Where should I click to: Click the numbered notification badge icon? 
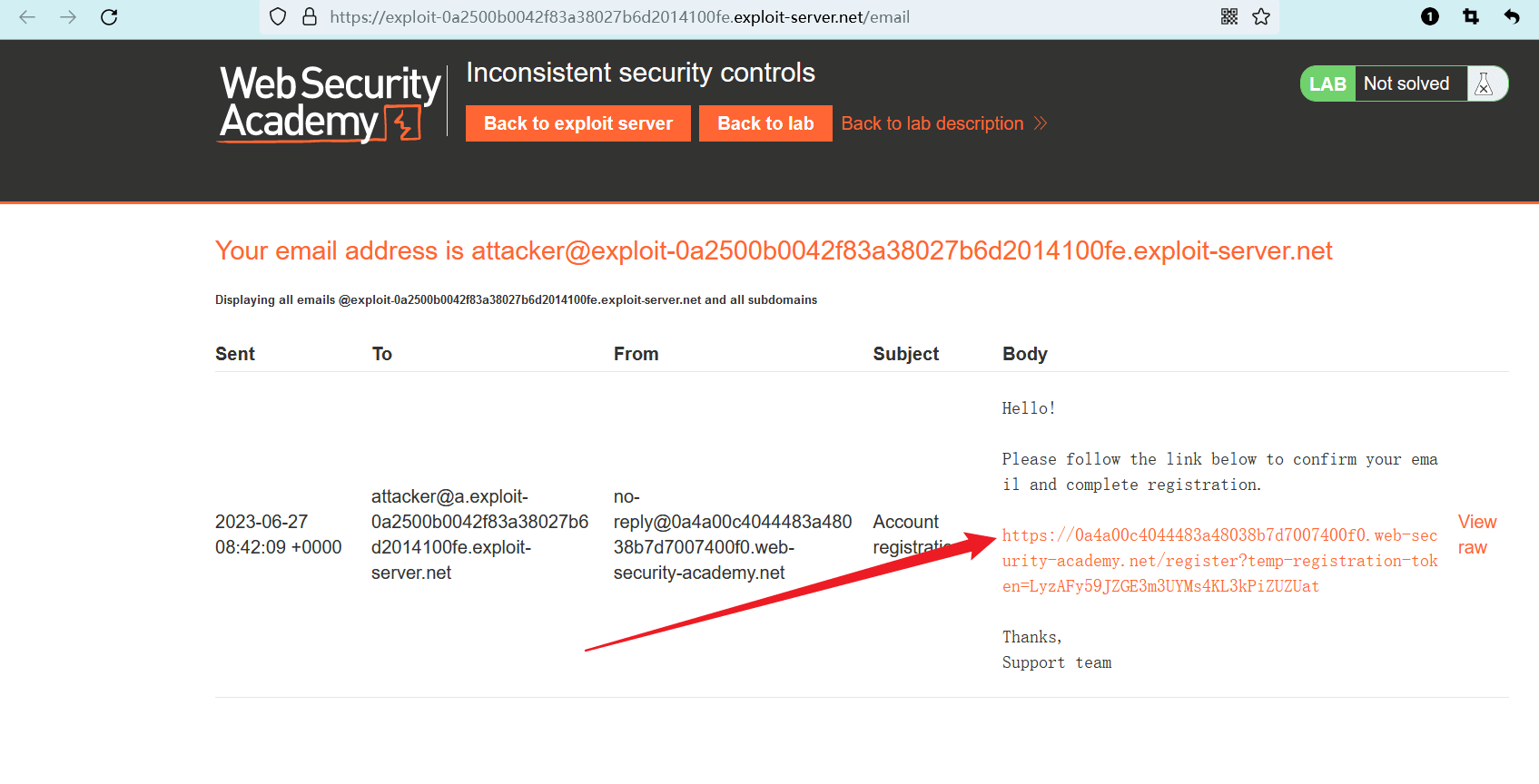1430,17
